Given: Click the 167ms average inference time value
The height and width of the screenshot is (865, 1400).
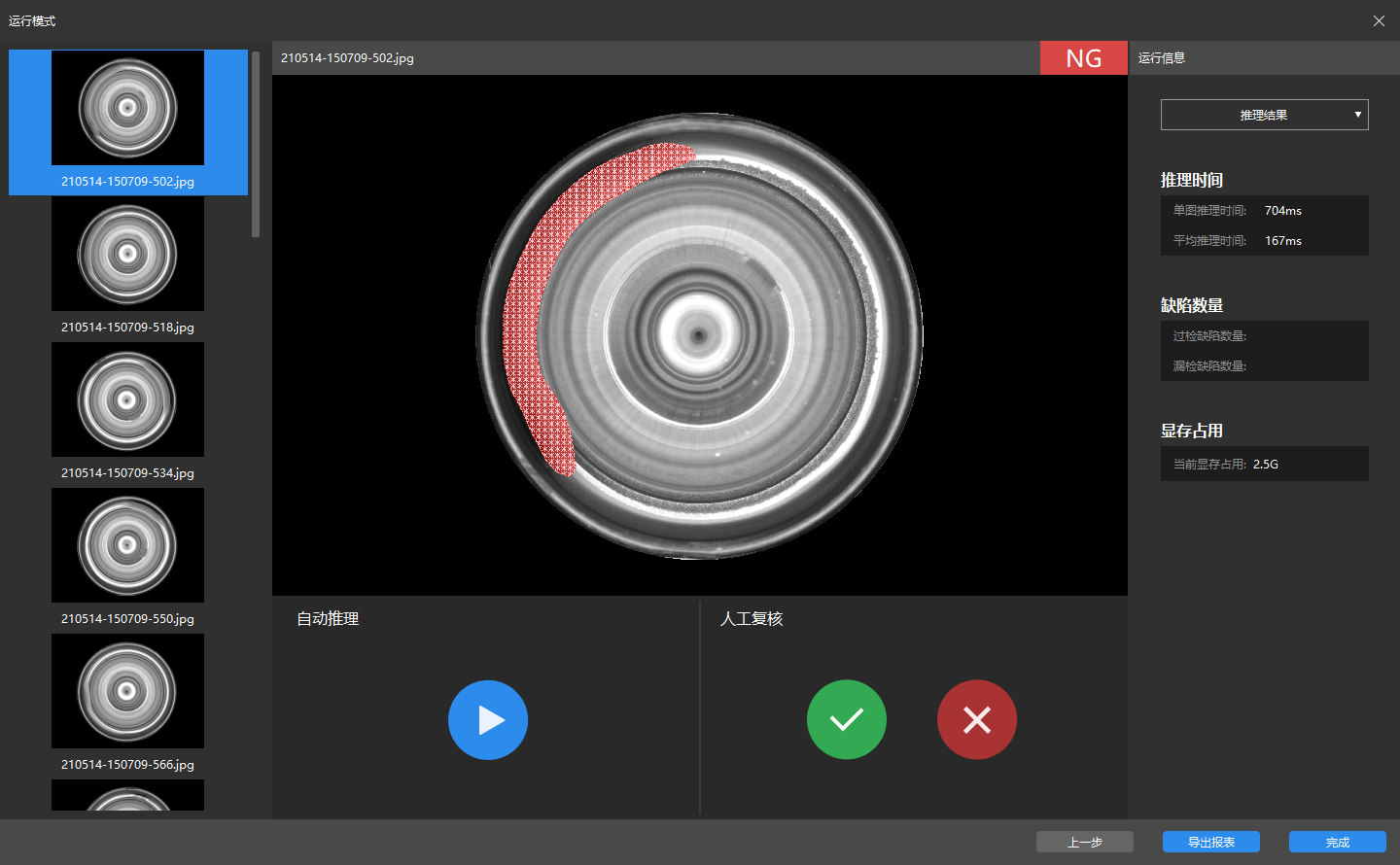Looking at the screenshot, I should [1283, 241].
